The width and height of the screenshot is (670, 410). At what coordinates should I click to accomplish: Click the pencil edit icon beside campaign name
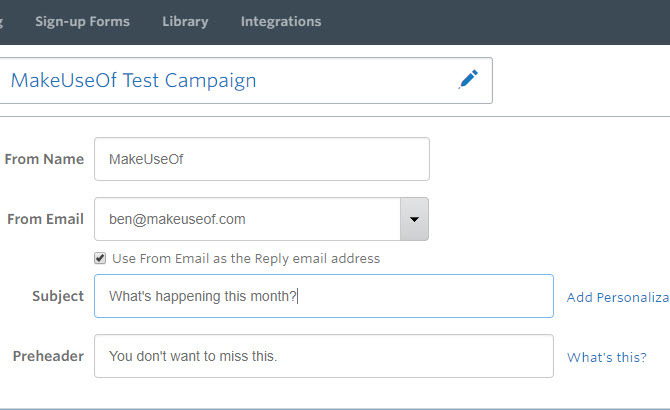(468, 79)
